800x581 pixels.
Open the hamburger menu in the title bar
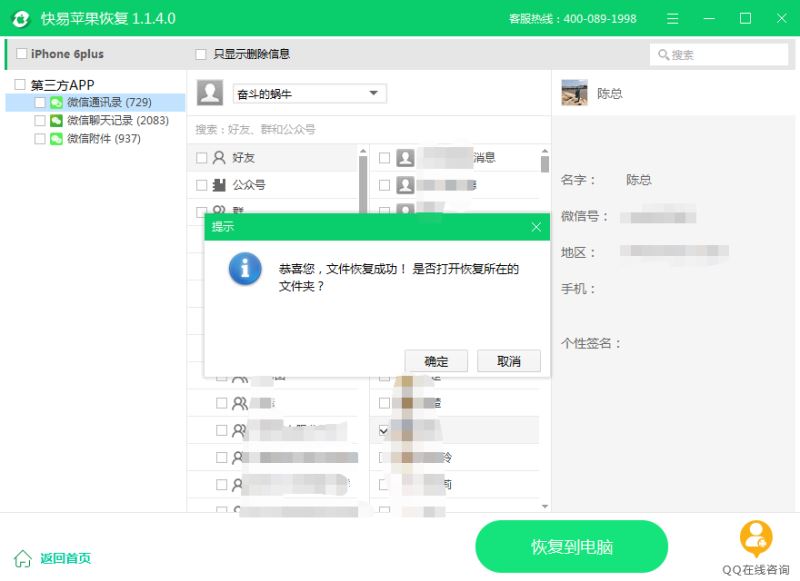click(x=672, y=18)
